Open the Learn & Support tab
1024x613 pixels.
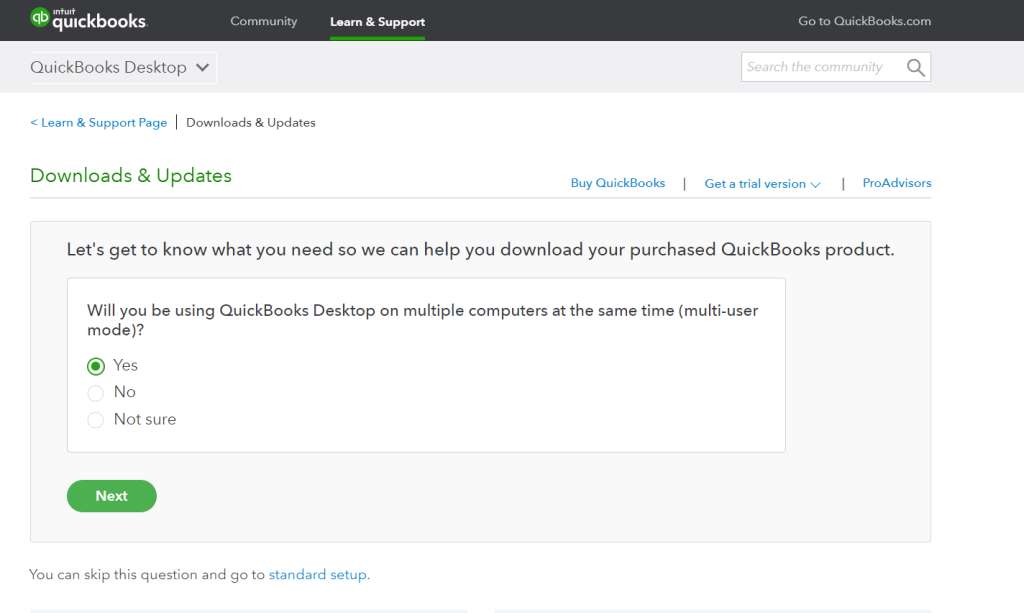pos(377,22)
